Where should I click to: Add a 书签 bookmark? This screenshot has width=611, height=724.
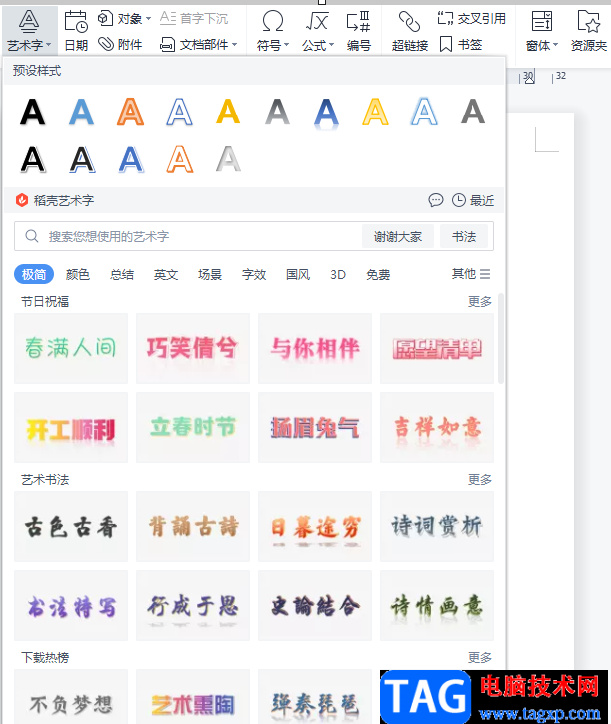click(x=461, y=44)
